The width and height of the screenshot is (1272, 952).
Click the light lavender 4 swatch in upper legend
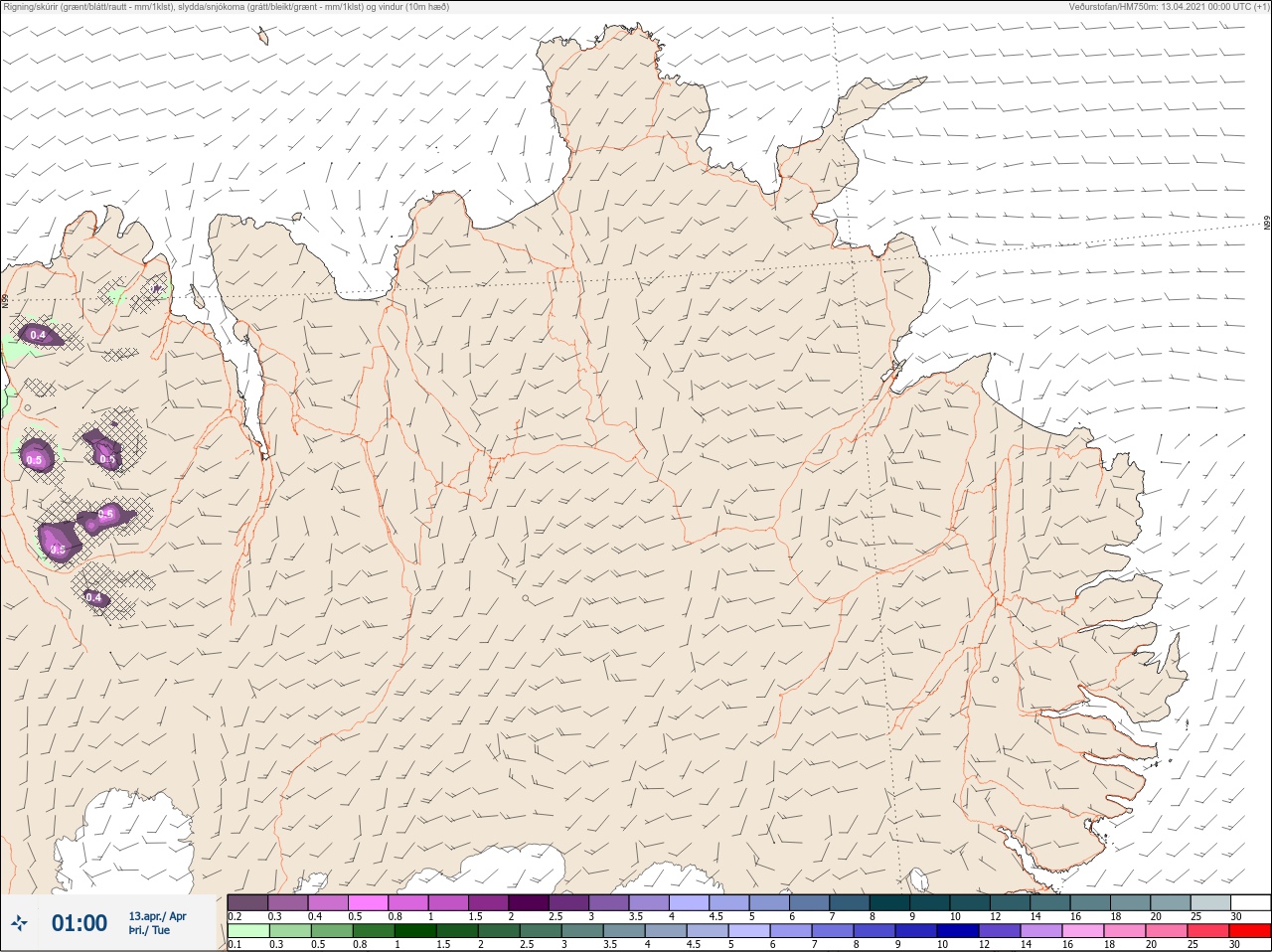[689, 902]
